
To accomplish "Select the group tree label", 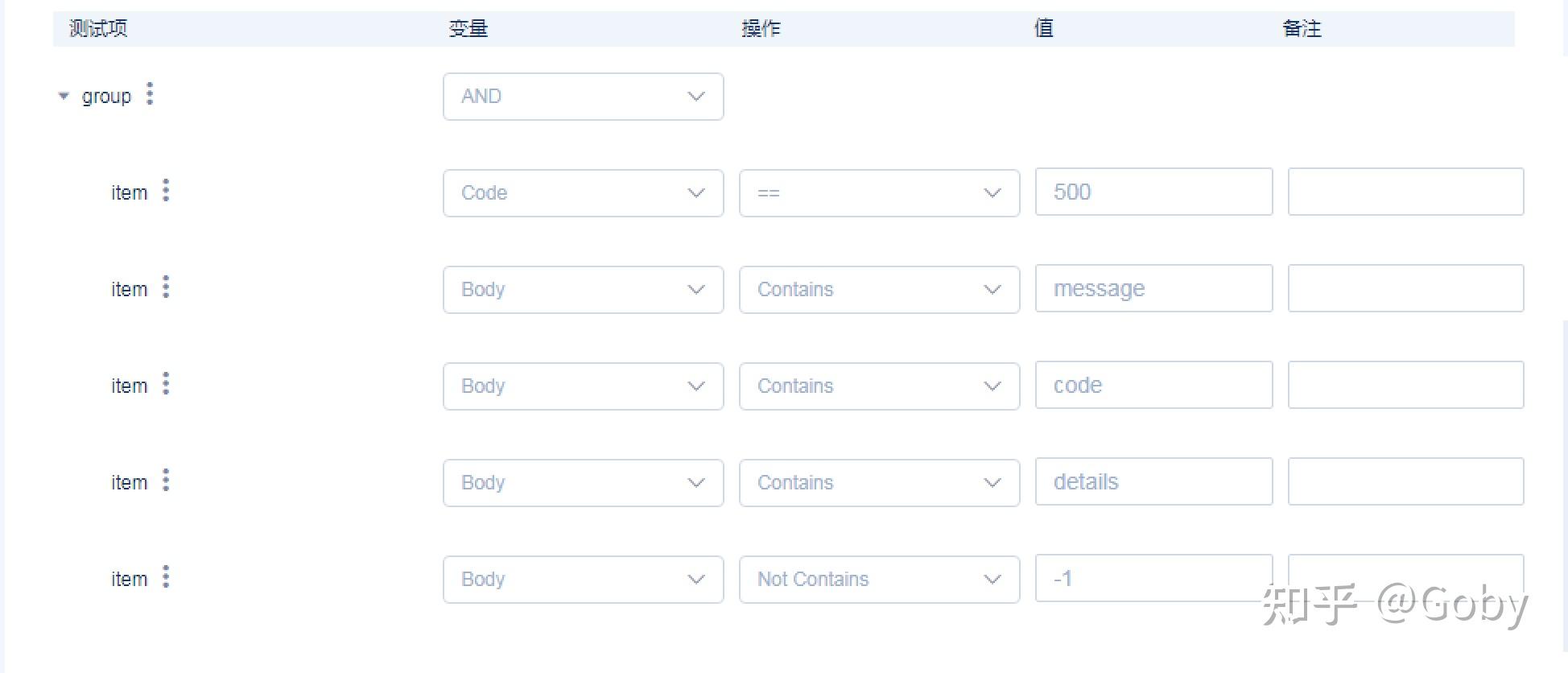I will tap(106, 97).
